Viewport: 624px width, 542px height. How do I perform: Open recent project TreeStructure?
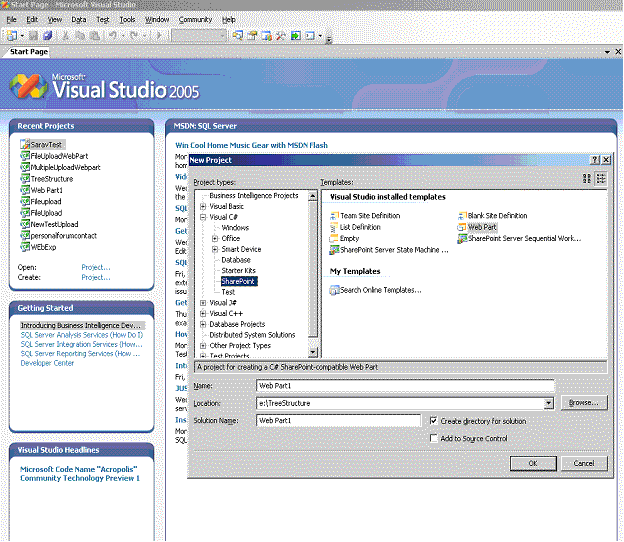point(47,179)
